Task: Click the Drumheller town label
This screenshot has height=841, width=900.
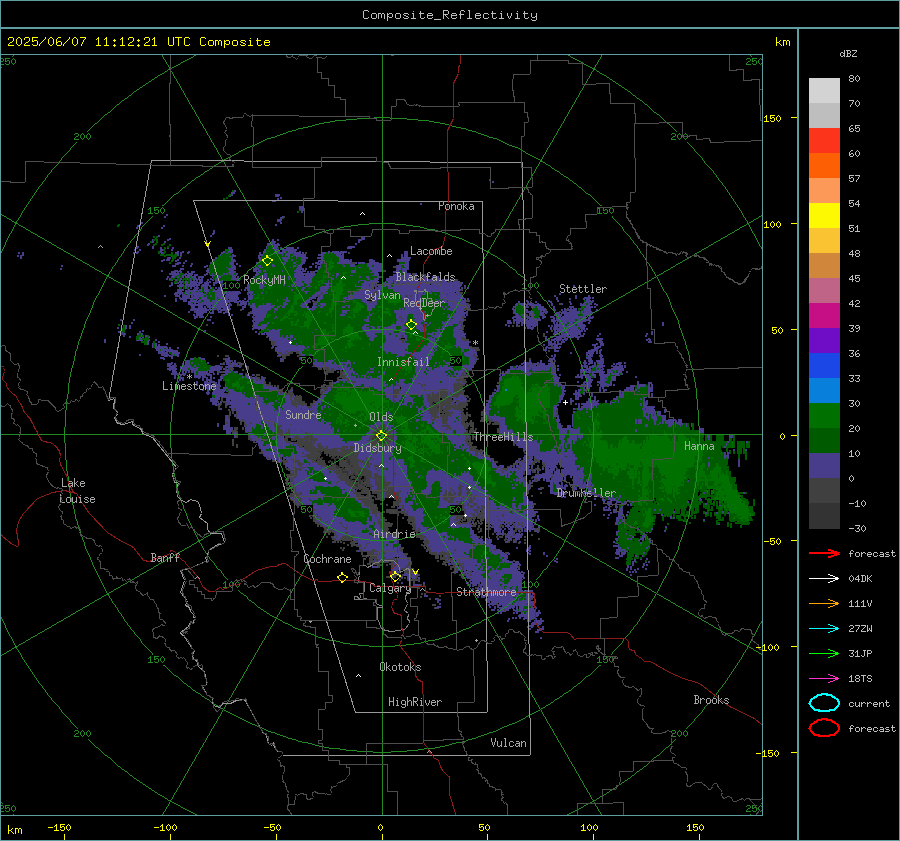Action: (586, 493)
